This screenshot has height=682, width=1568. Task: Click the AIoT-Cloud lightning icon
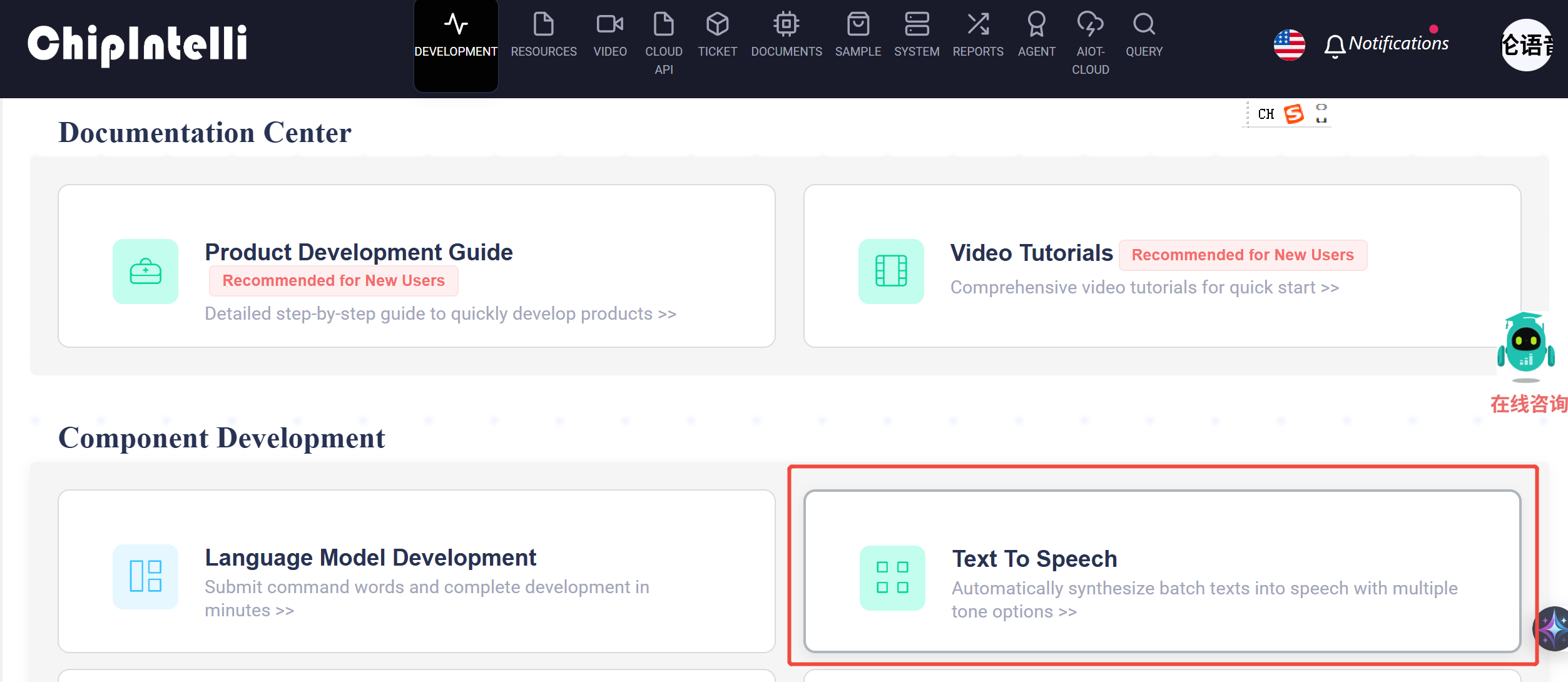tap(1090, 25)
